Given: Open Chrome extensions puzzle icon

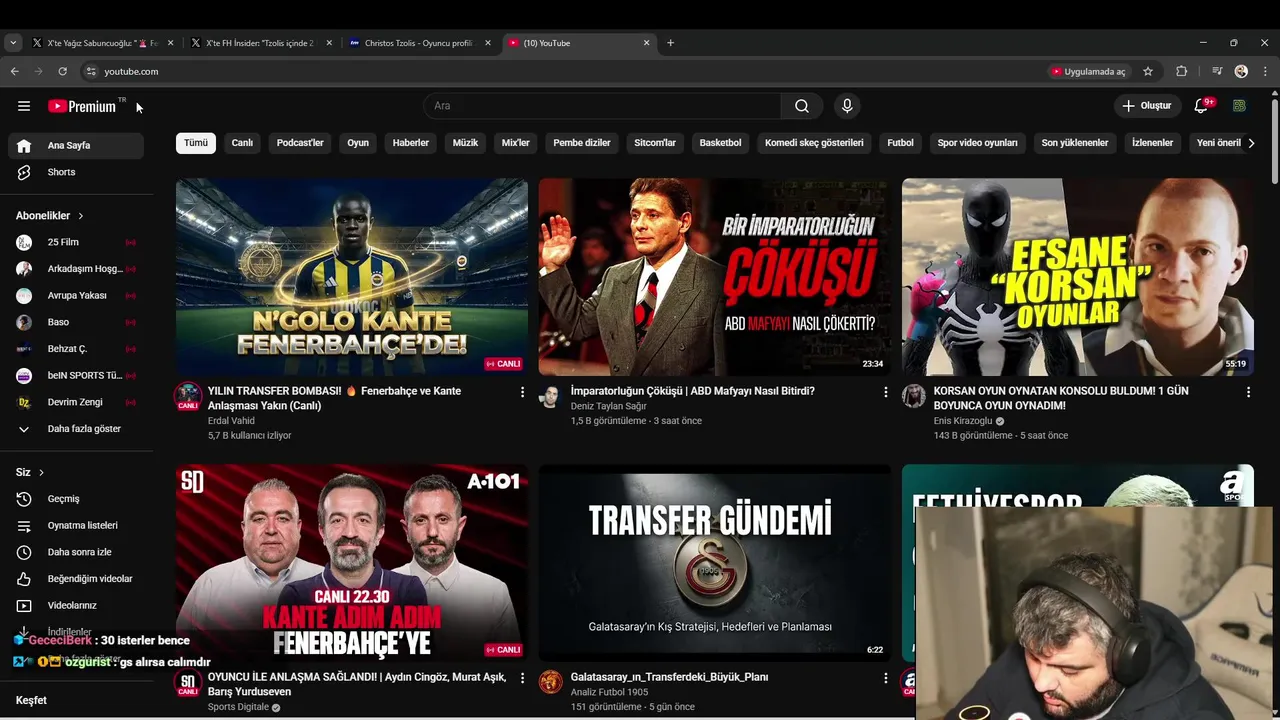Looking at the screenshot, I should (x=1181, y=71).
